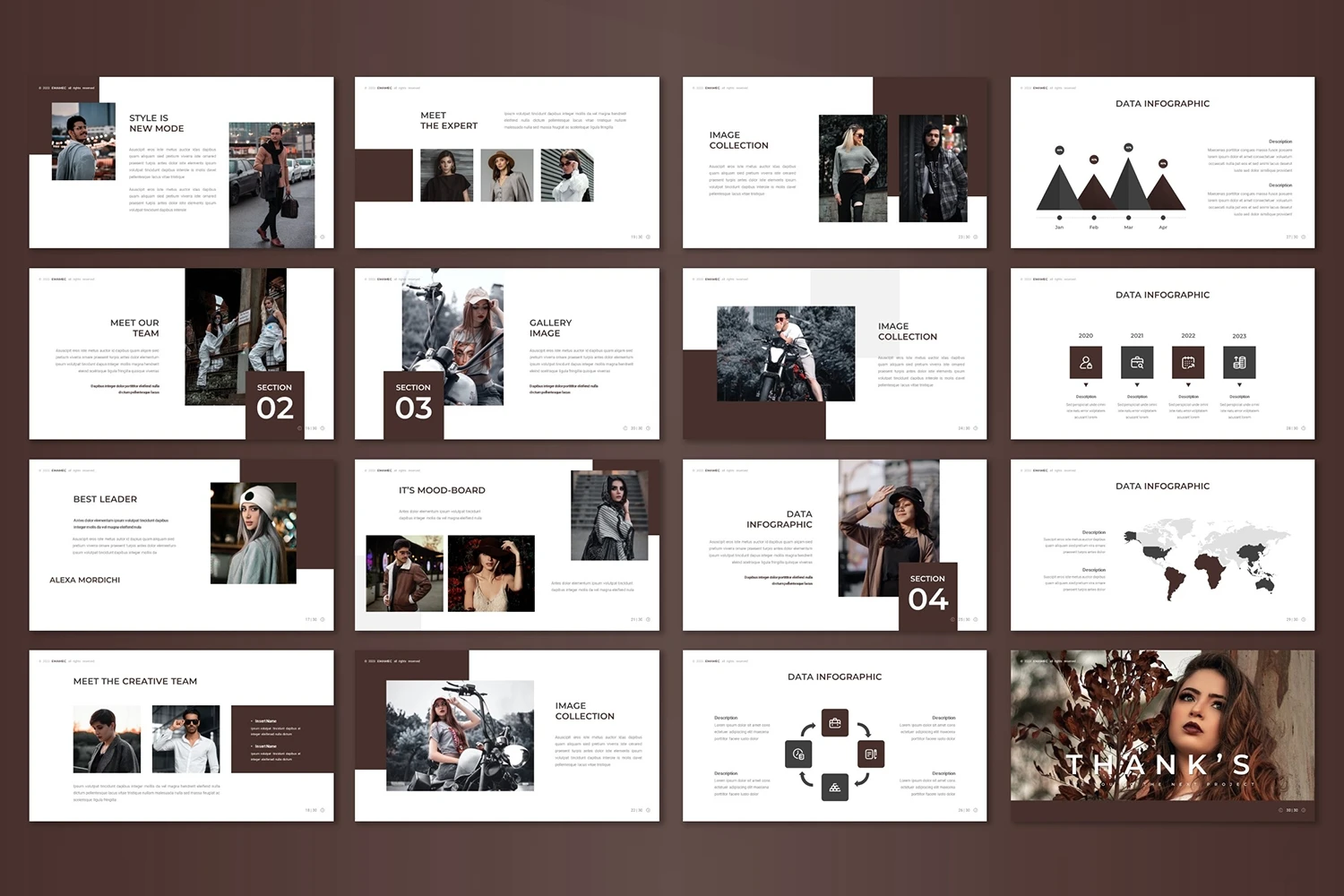Viewport: 1344px width, 896px height.
Task: Click the Section 02 block
Action: (275, 404)
